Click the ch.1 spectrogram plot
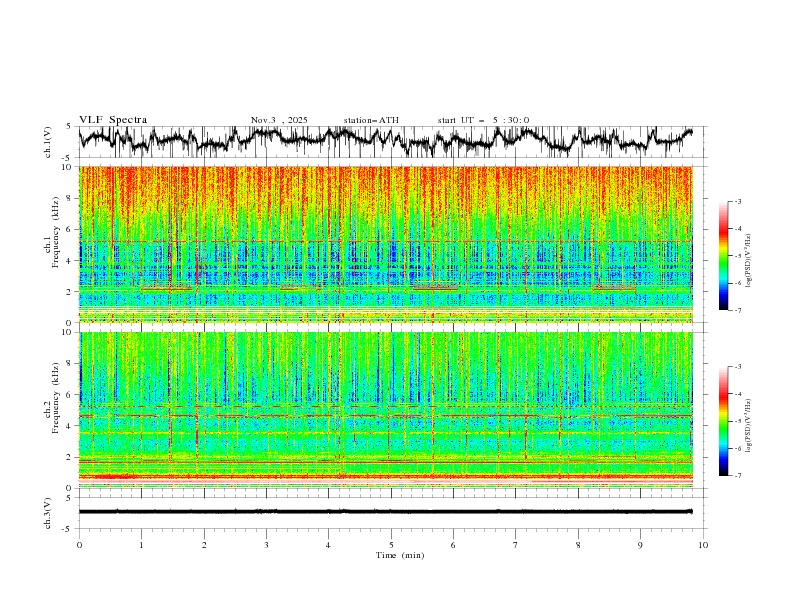The height and width of the screenshot is (612, 792). (x=386, y=244)
